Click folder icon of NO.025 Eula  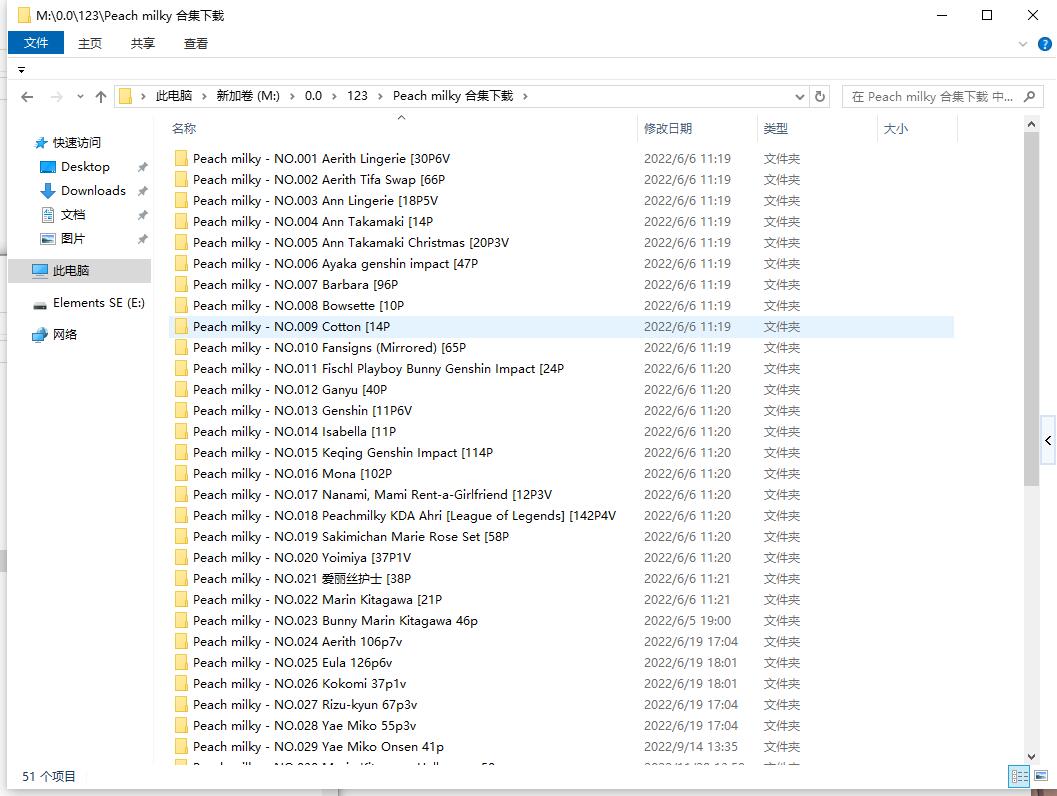point(181,663)
